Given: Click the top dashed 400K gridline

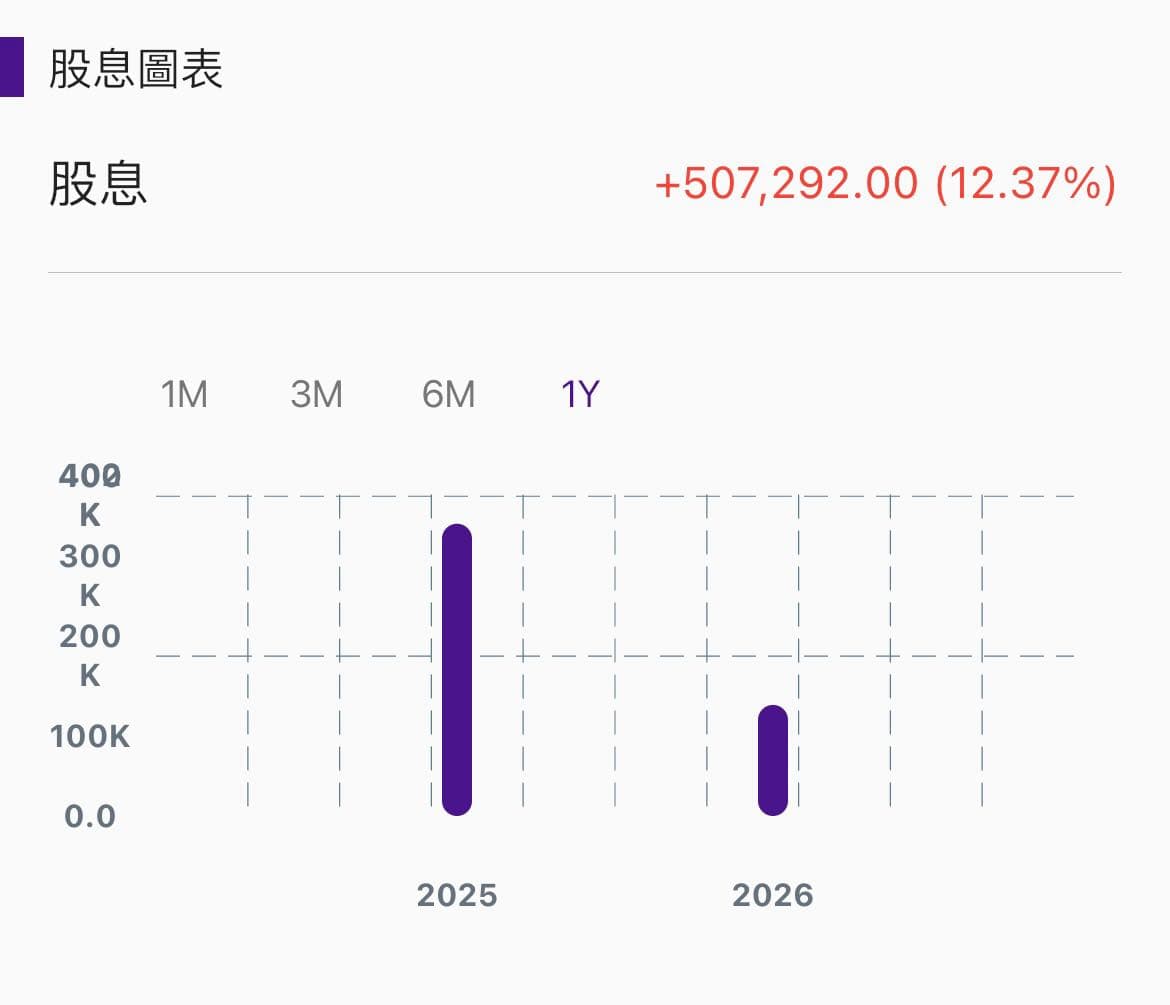Looking at the screenshot, I should point(615,496).
